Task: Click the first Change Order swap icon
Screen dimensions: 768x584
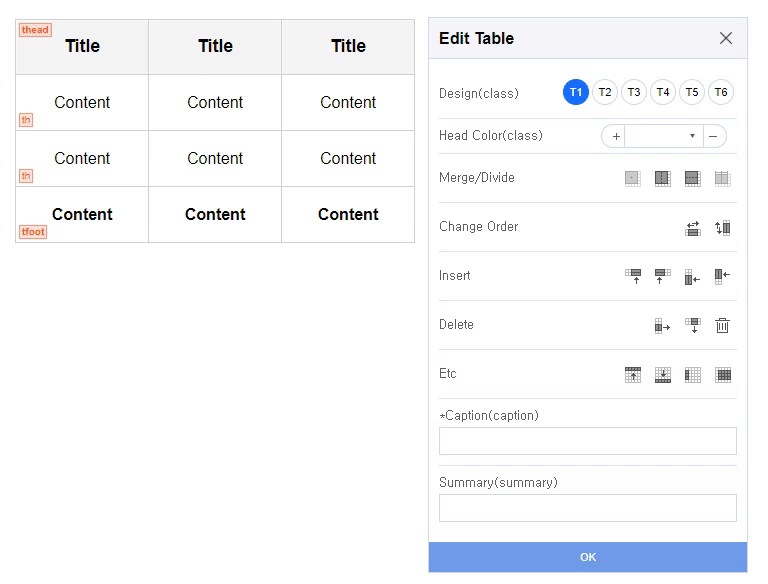Action: 692,228
